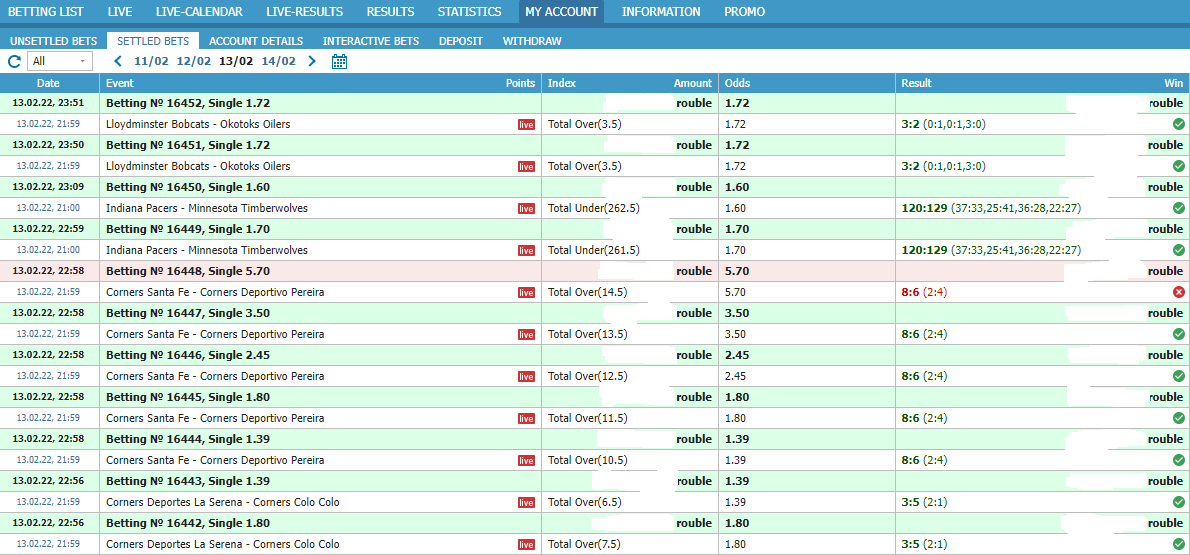This screenshot has width=1190, height=555.
Task: Switch to the Unsettled Bets tab
Action: click(x=54, y=41)
